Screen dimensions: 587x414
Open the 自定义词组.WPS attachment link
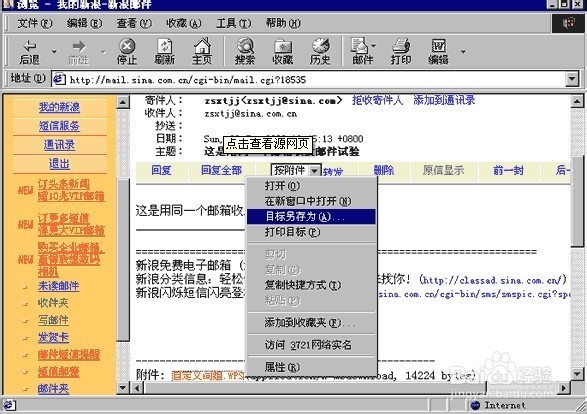[x=208, y=375]
